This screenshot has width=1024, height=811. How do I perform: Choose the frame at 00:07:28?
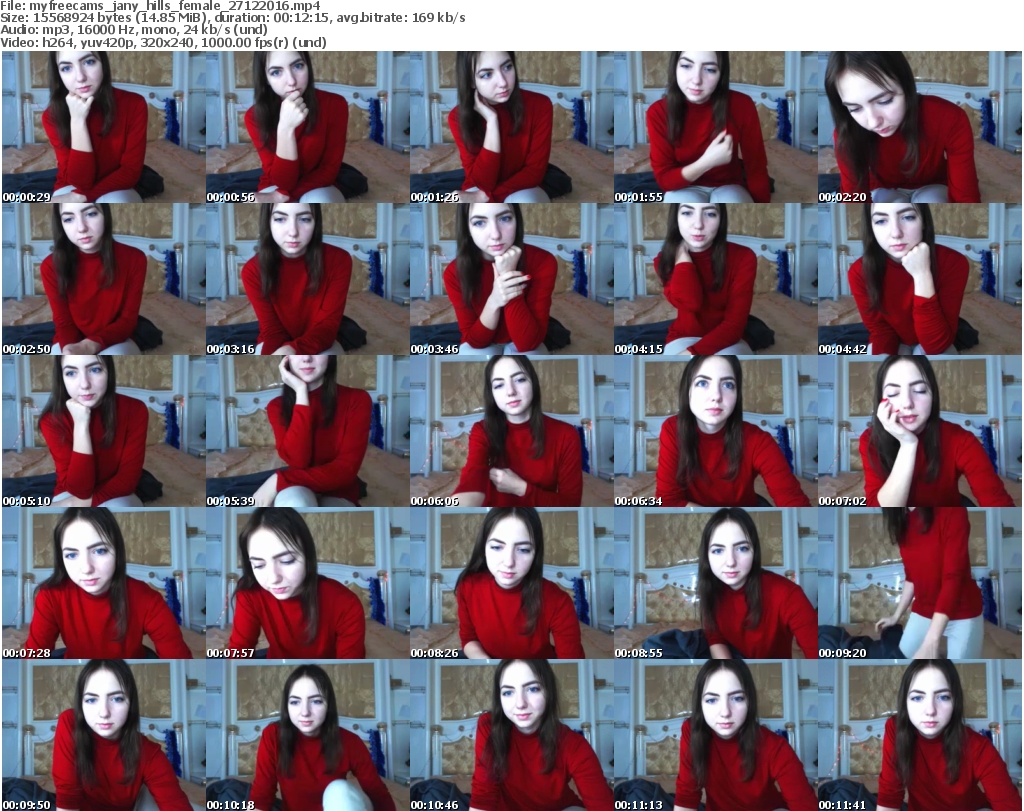[104, 584]
